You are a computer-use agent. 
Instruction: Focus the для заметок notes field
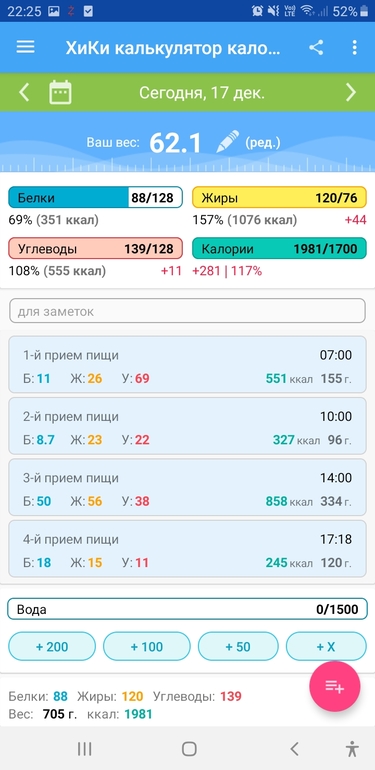click(x=188, y=311)
